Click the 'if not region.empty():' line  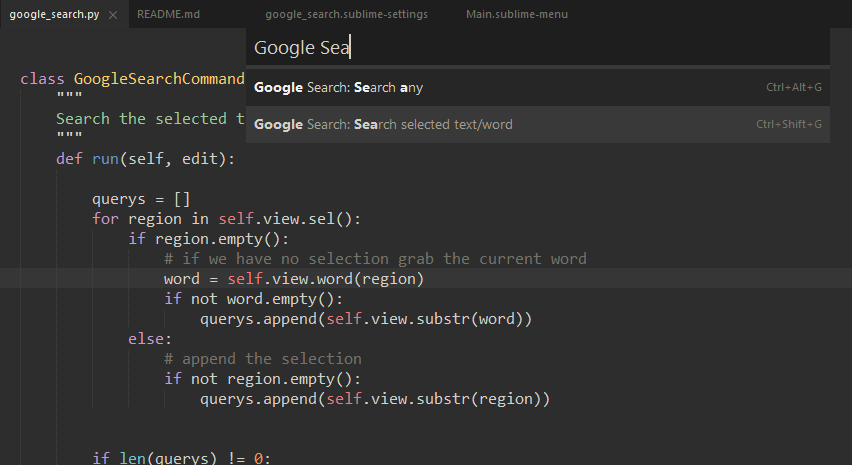tap(262, 379)
